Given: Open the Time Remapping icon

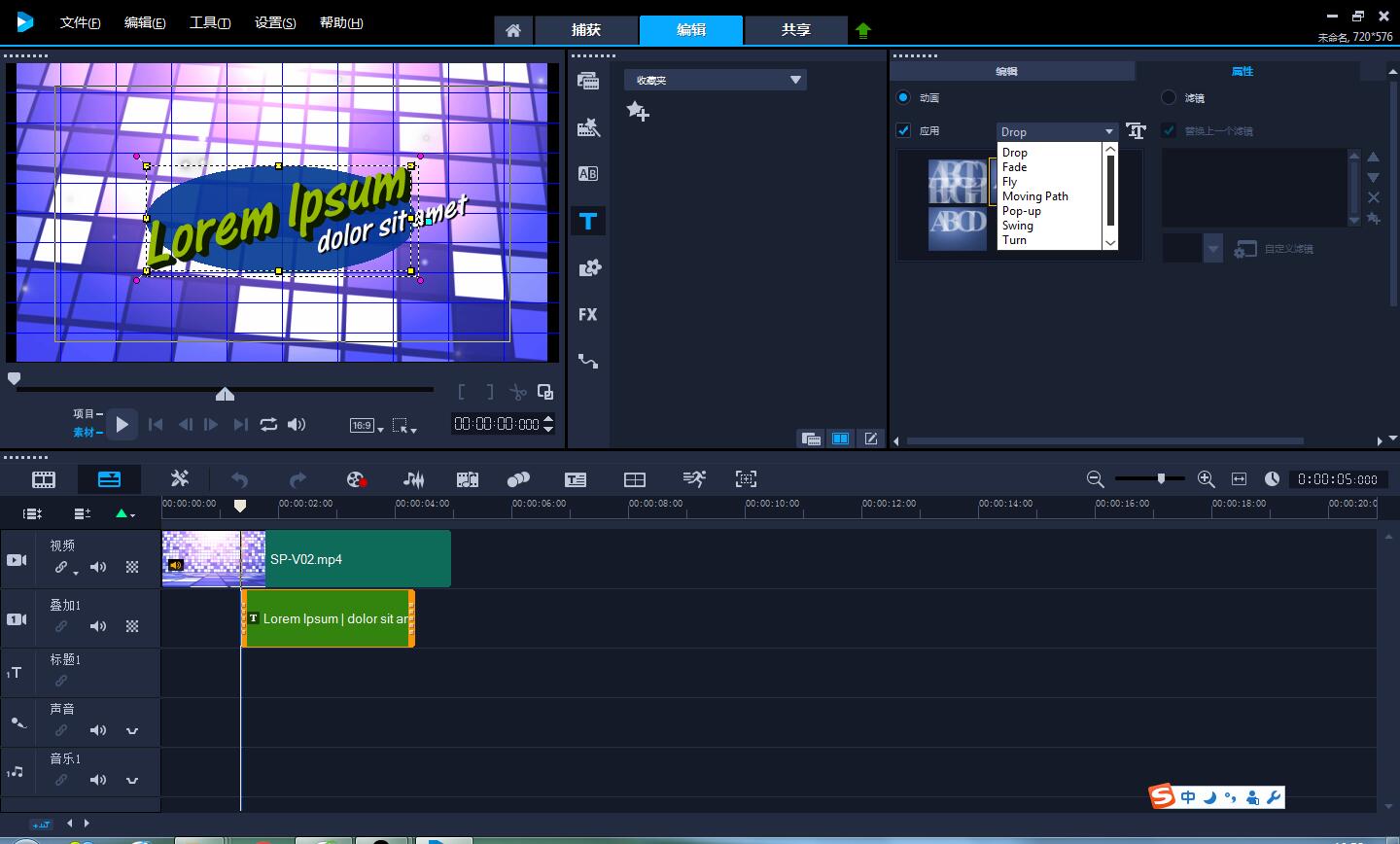Looking at the screenshot, I should 693,478.
